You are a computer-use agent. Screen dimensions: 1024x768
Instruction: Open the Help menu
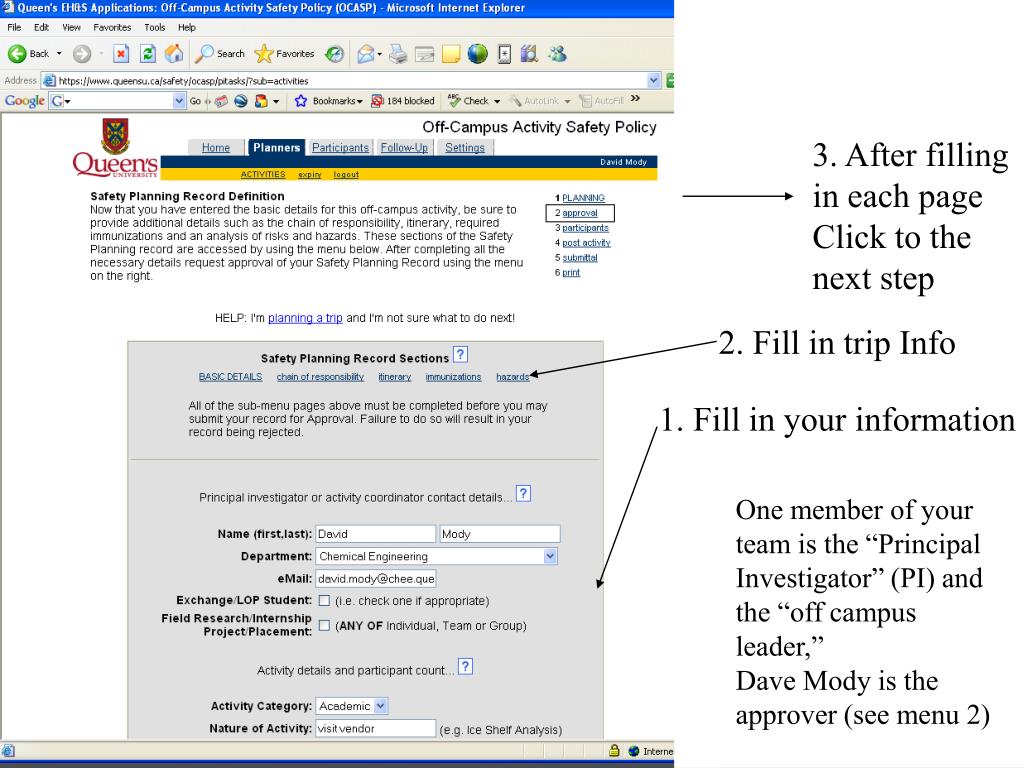click(187, 27)
